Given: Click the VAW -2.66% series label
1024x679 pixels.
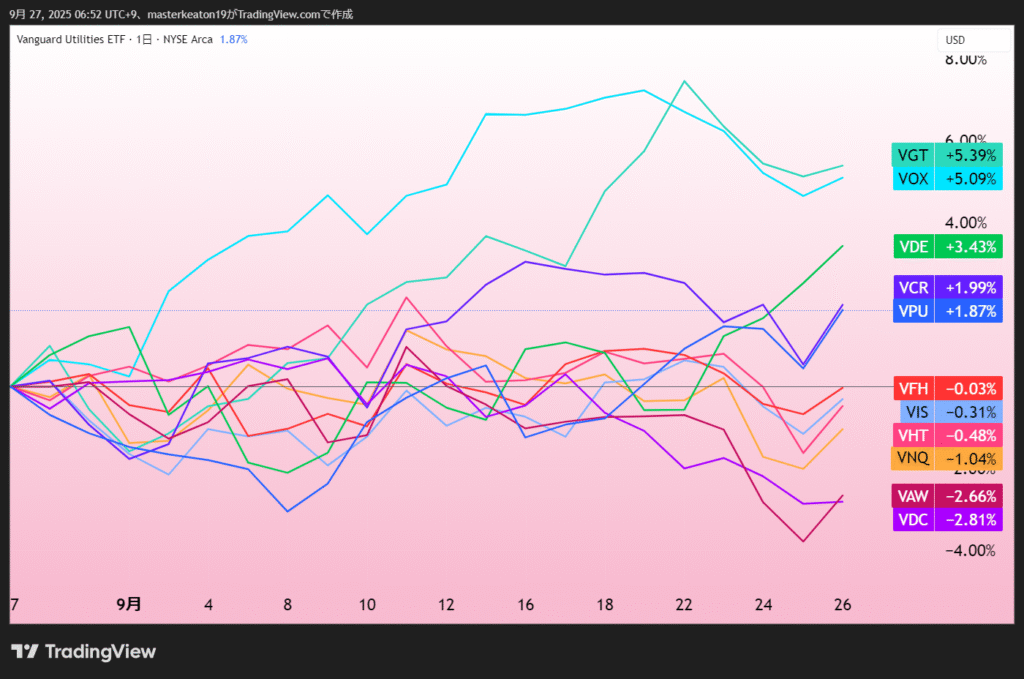Looking at the screenshot, I should click(946, 497).
